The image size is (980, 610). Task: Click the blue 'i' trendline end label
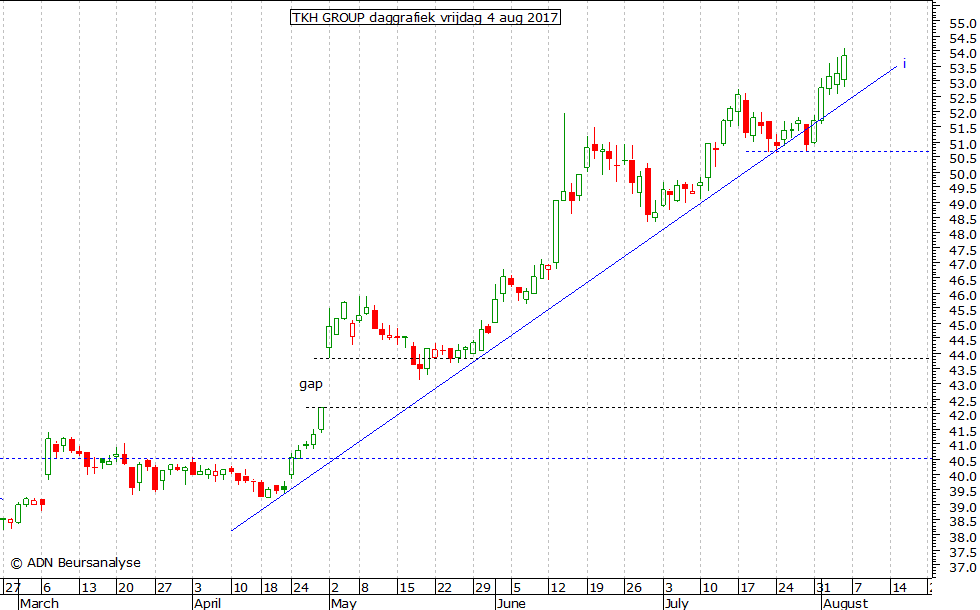(904, 64)
